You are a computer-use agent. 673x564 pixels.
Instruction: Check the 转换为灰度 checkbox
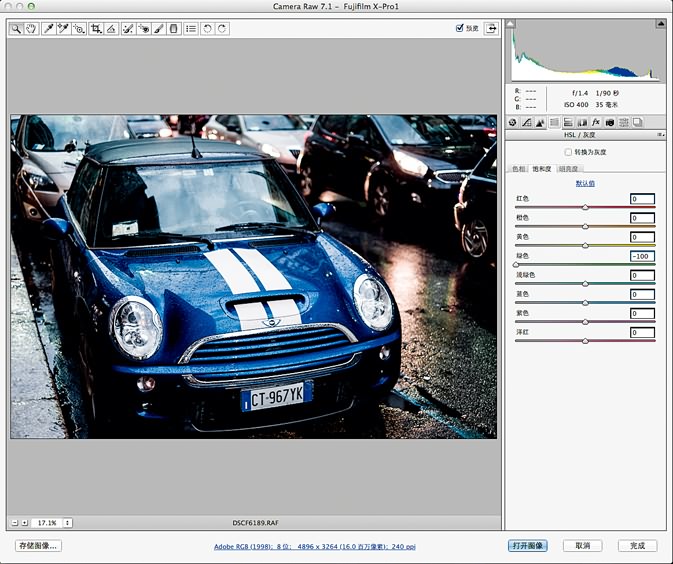click(568, 152)
